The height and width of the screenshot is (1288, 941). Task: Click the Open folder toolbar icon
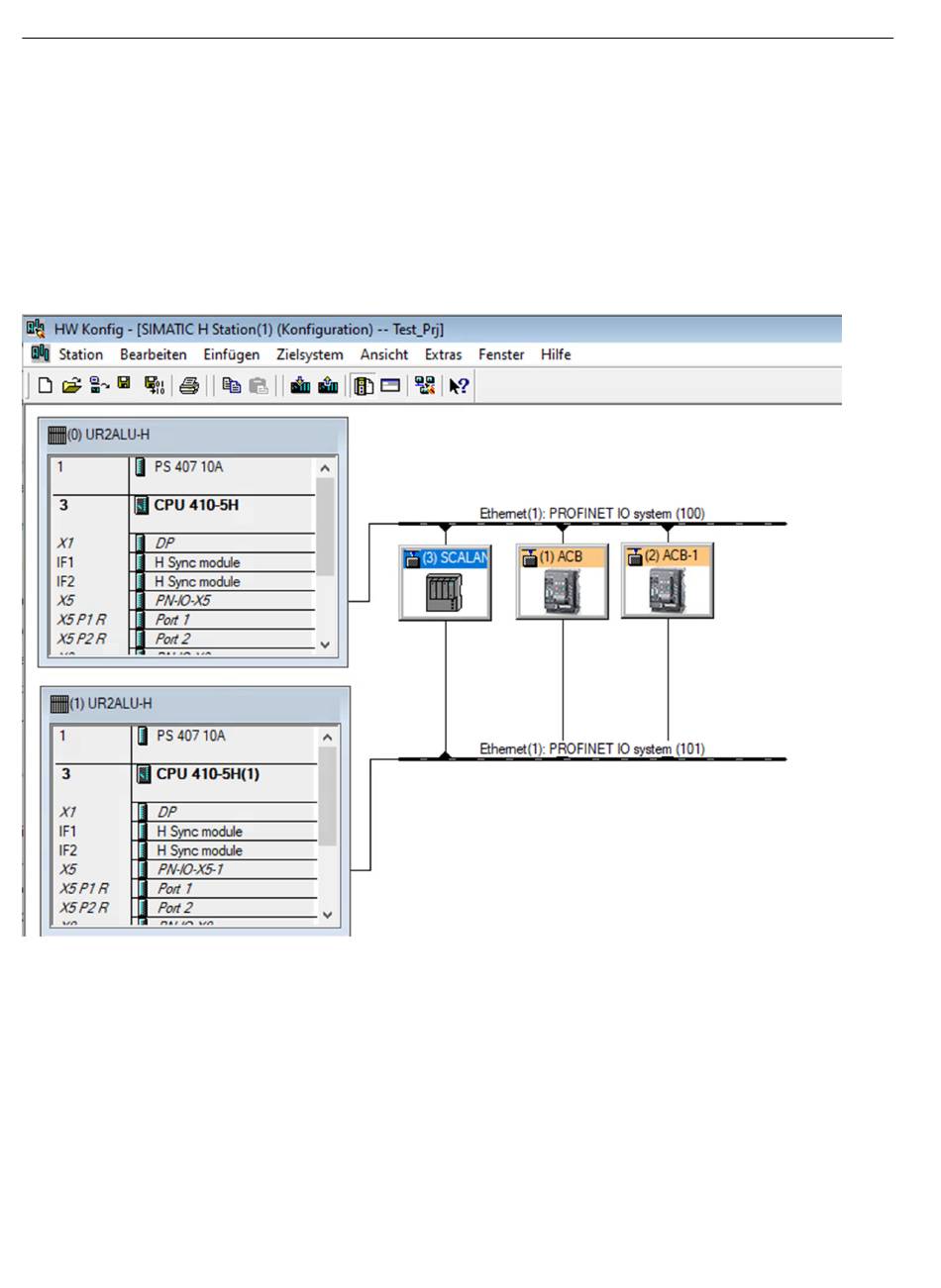[x=71, y=386]
